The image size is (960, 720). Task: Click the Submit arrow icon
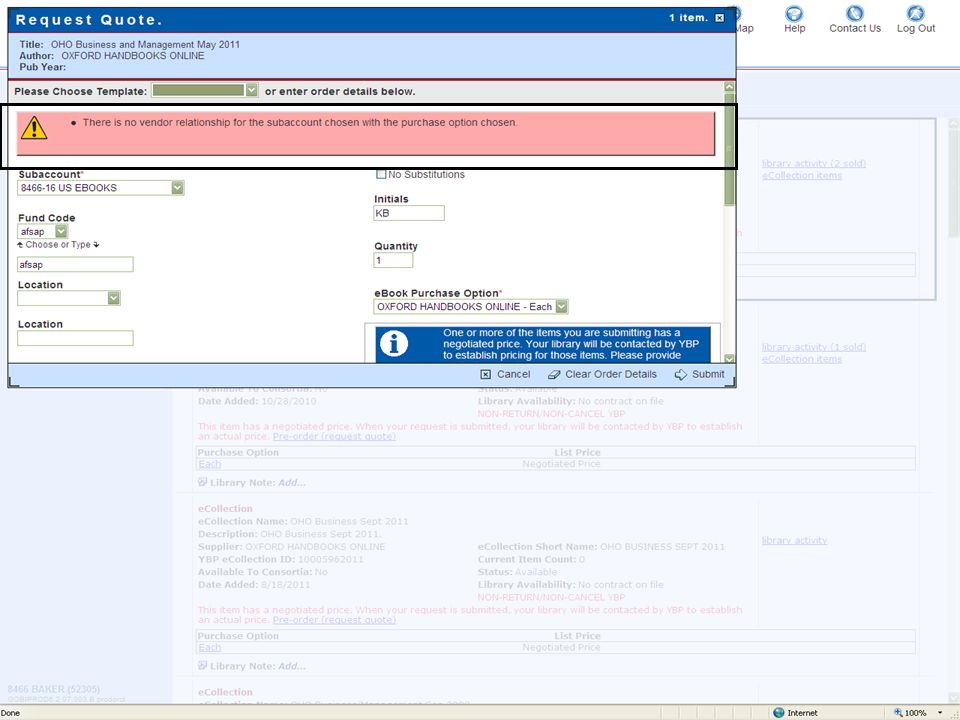coord(680,374)
